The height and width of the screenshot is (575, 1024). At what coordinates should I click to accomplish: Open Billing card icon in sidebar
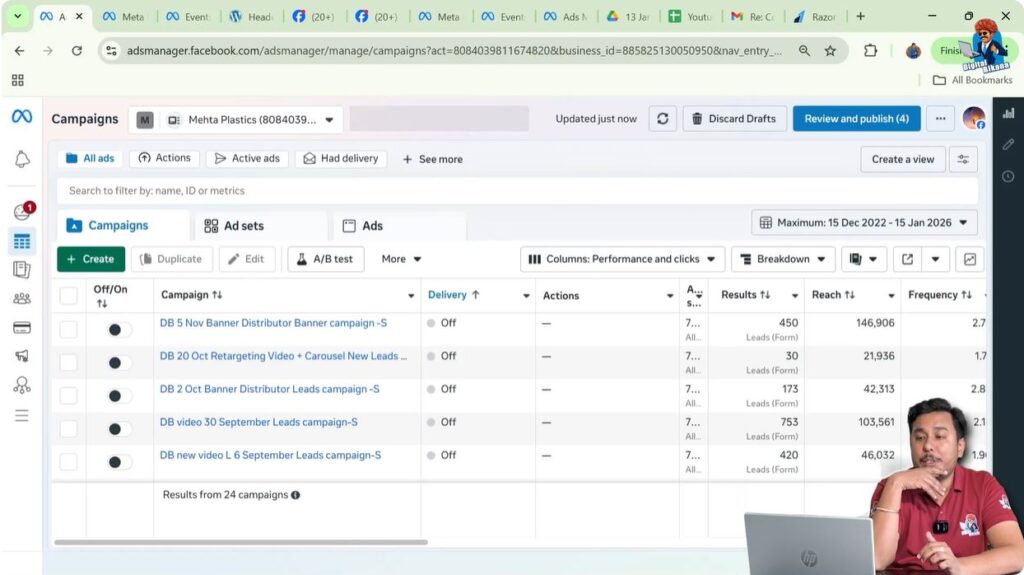[22, 327]
